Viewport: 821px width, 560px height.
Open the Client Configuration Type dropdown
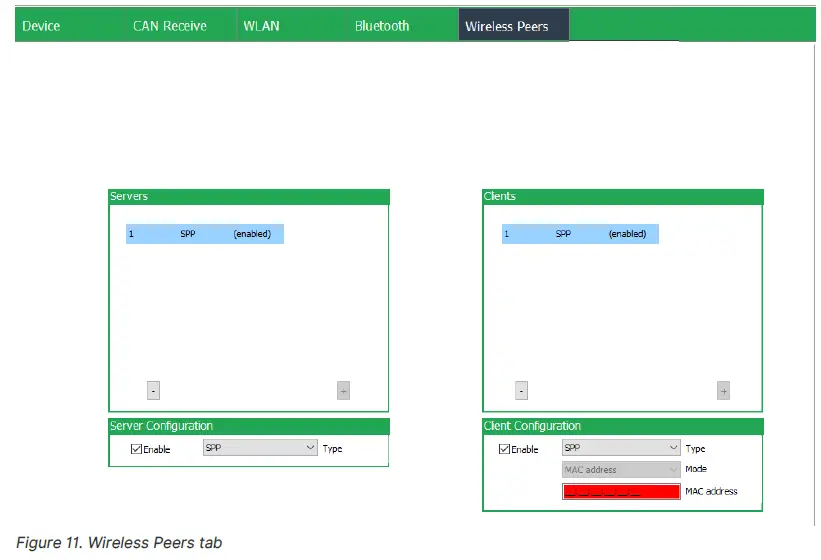[621, 449]
